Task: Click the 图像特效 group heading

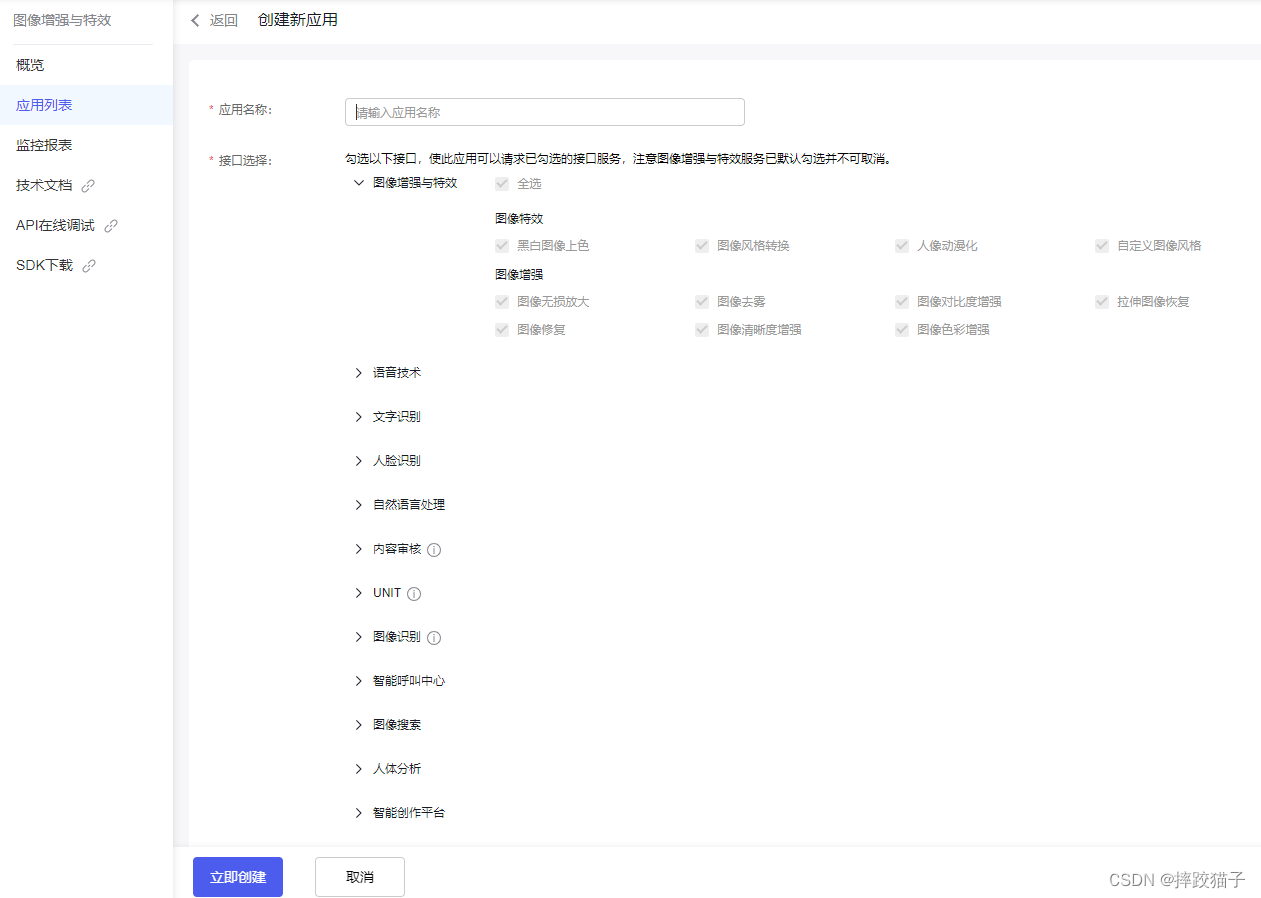Action: [519, 218]
